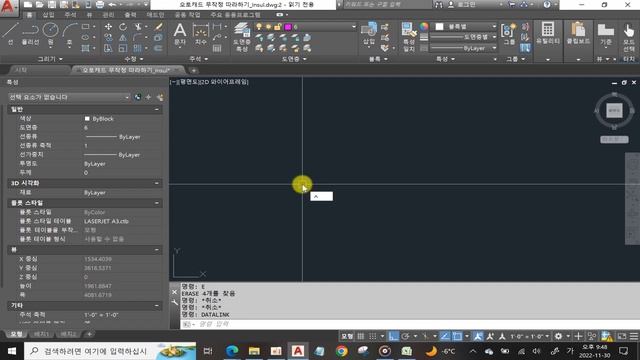Activate the Copy tool in Modify panel

point(108,38)
